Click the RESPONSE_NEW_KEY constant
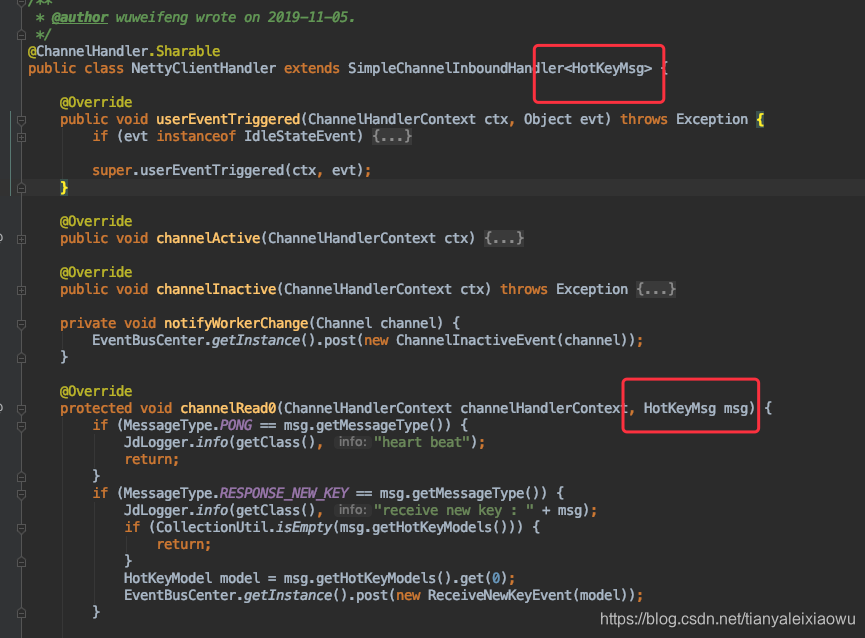The height and width of the screenshot is (638, 865). point(284,492)
